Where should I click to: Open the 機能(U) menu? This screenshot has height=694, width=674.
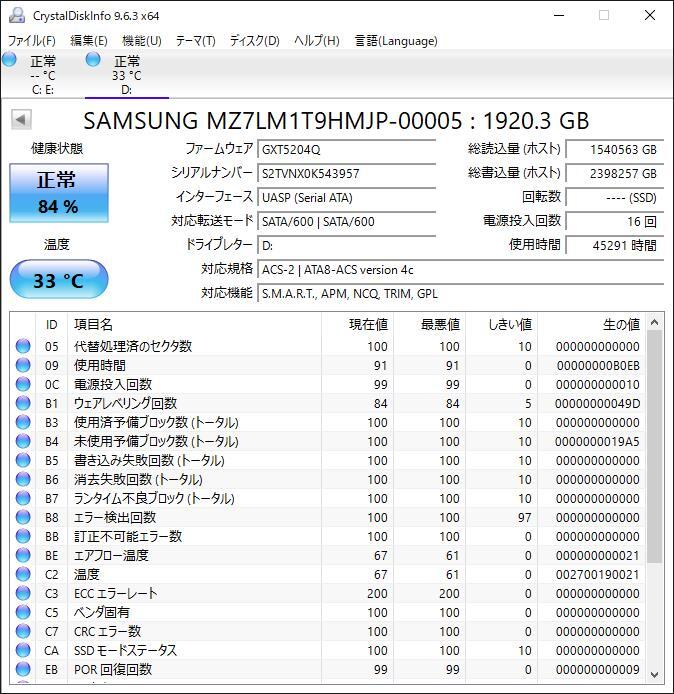click(142, 41)
